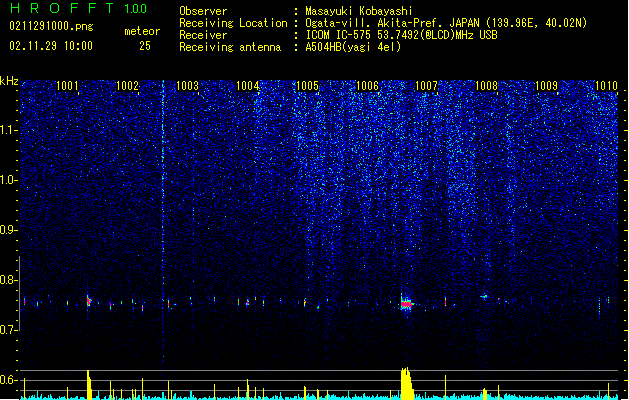This screenshot has width=629, height=400.
Task: Click the 1010 time marker
Action: pyautogui.click(x=606, y=85)
